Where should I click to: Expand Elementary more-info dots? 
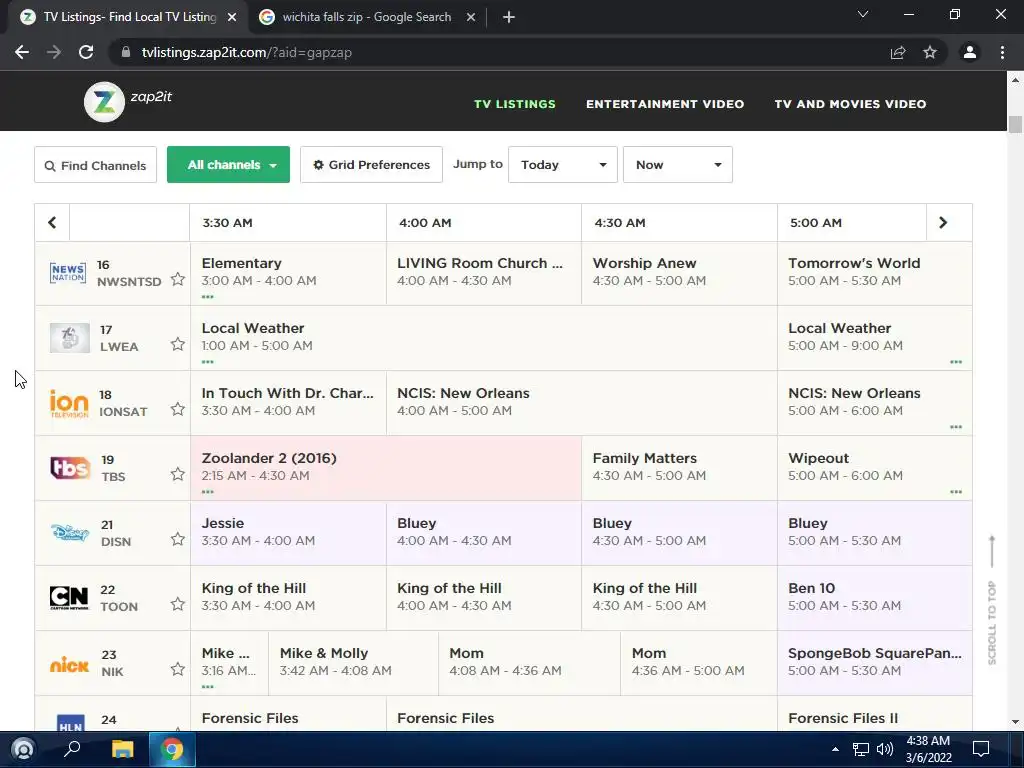pyautogui.click(x=208, y=297)
